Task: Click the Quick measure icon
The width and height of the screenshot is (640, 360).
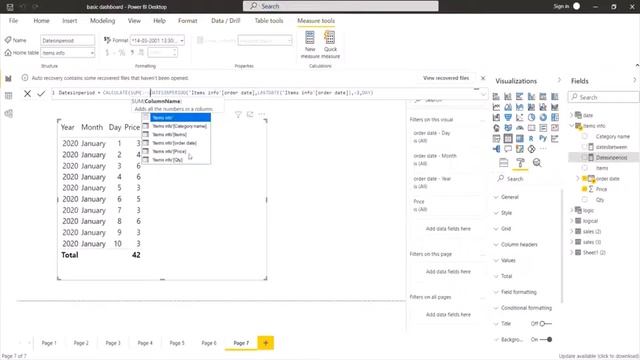Action: (x=330, y=38)
